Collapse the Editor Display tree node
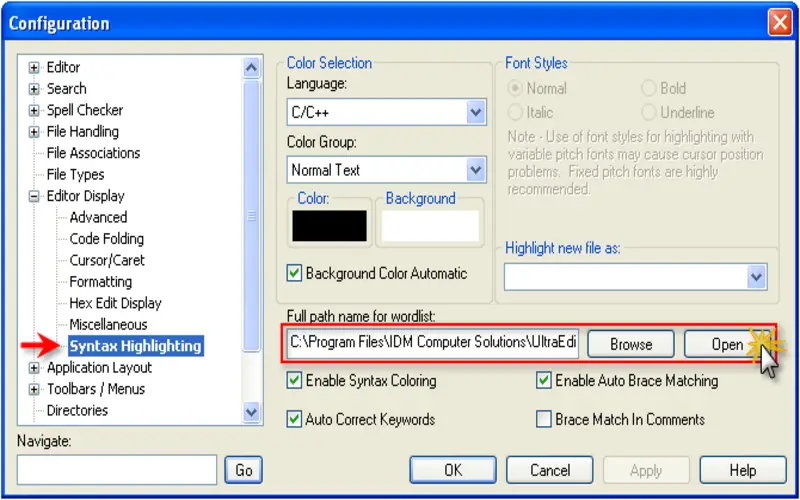Image resolution: width=800 pixels, height=500 pixels. point(34,196)
